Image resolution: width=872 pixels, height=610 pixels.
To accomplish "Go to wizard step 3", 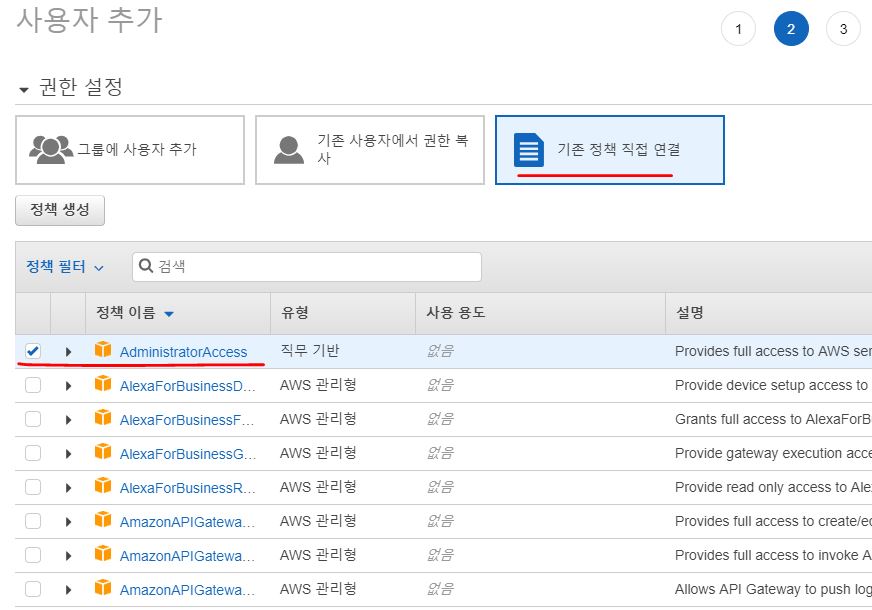I will (x=843, y=29).
